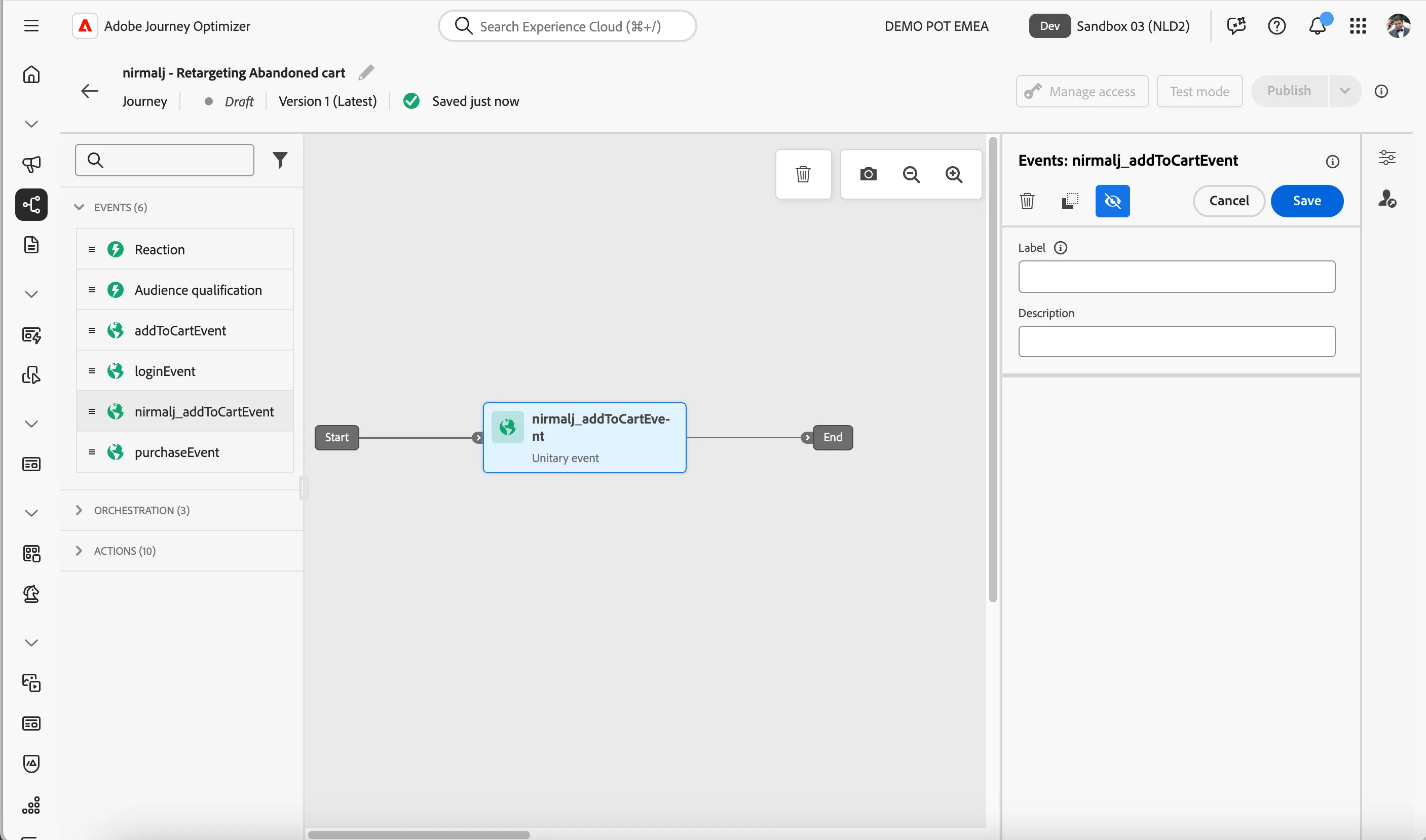Open the filter funnel in palette
Image resolution: width=1426 pixels, height=840 pixels.
coord(280,160)
